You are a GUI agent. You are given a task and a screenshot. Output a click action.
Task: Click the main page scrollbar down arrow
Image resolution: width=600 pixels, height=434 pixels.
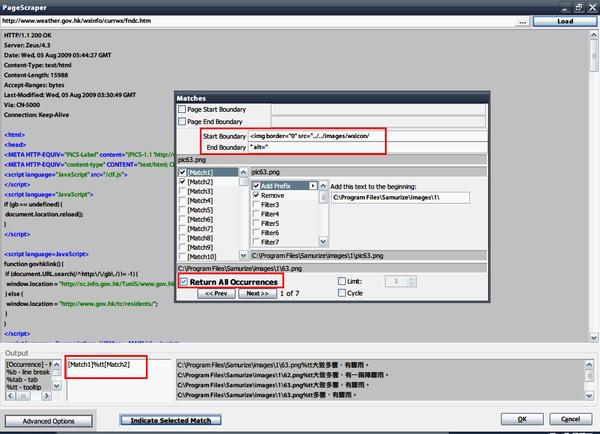click(593, 338)
